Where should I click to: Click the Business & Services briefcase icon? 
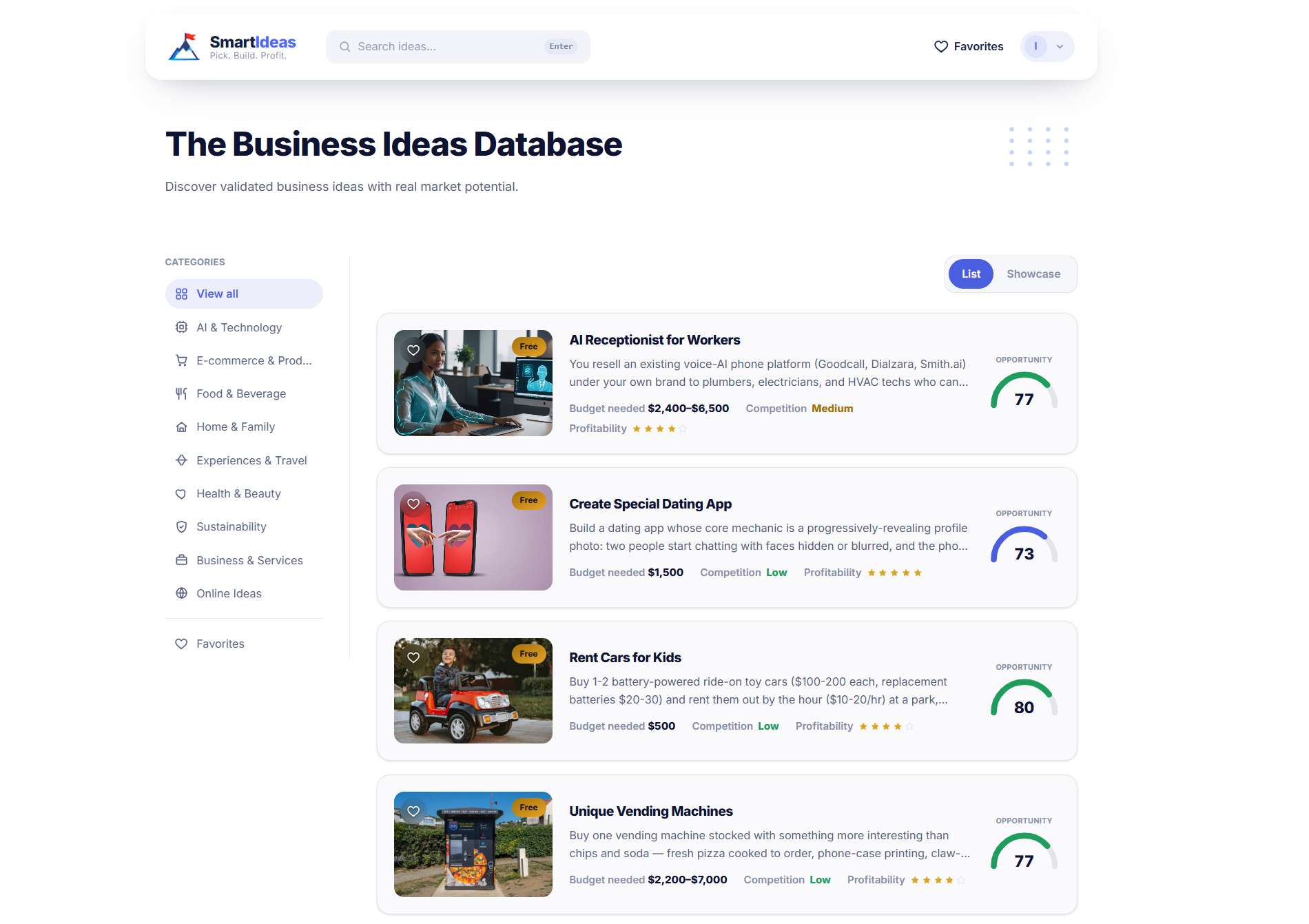click(x=181, y=560)
